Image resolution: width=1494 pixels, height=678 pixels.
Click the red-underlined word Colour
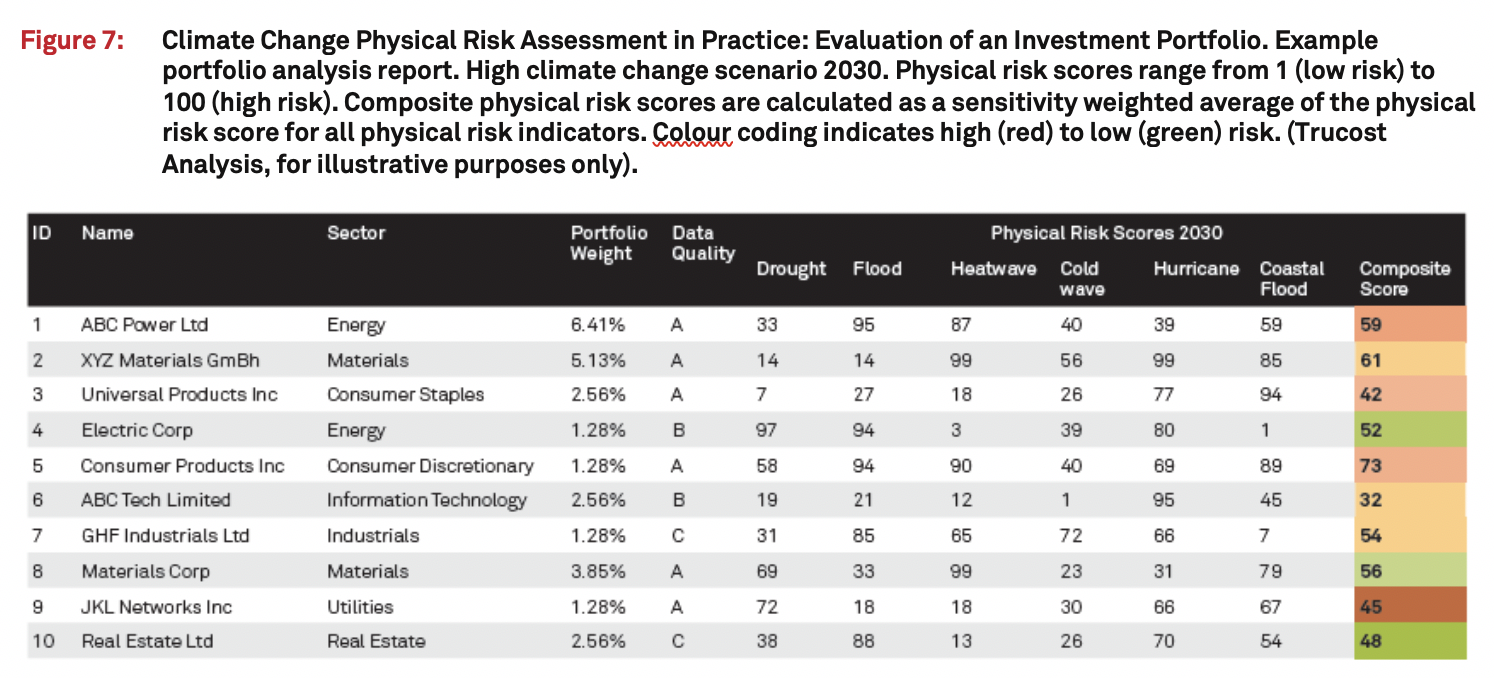point(692,133)
